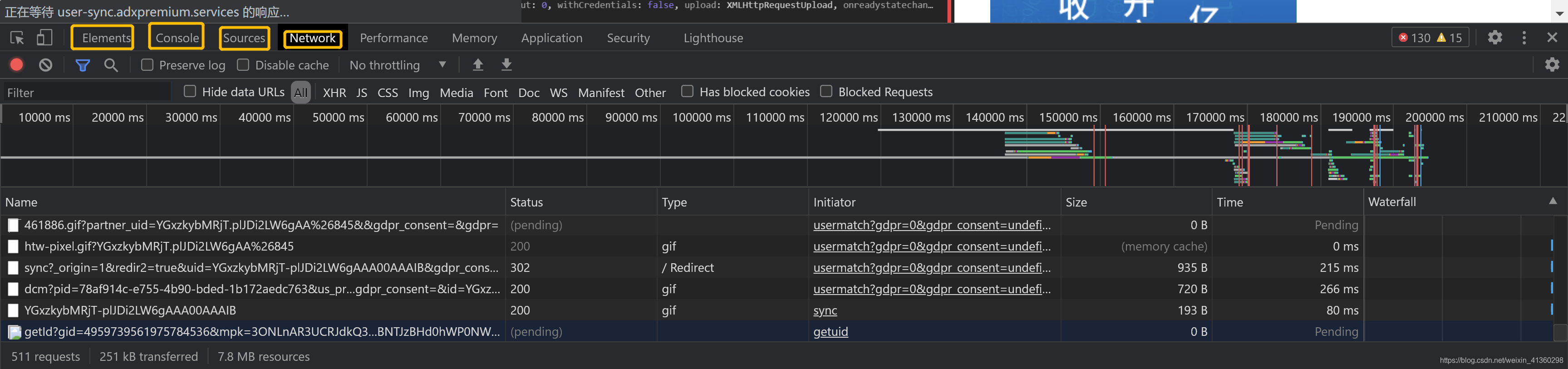1568x369 pixels.
Task: Click the inspect element picker icon
Action: (x=17, y=38)
